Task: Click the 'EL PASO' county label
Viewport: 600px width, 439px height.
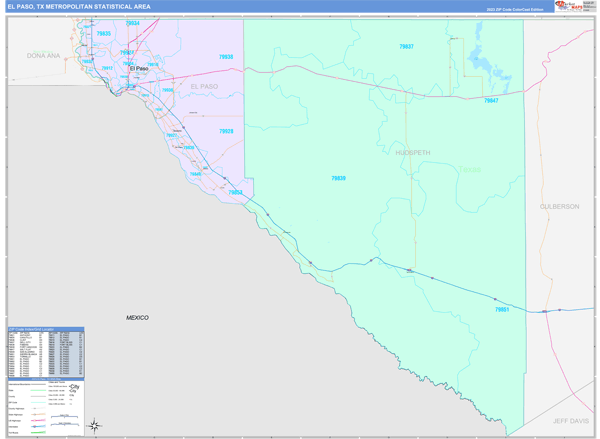Action: pos(204,86)
